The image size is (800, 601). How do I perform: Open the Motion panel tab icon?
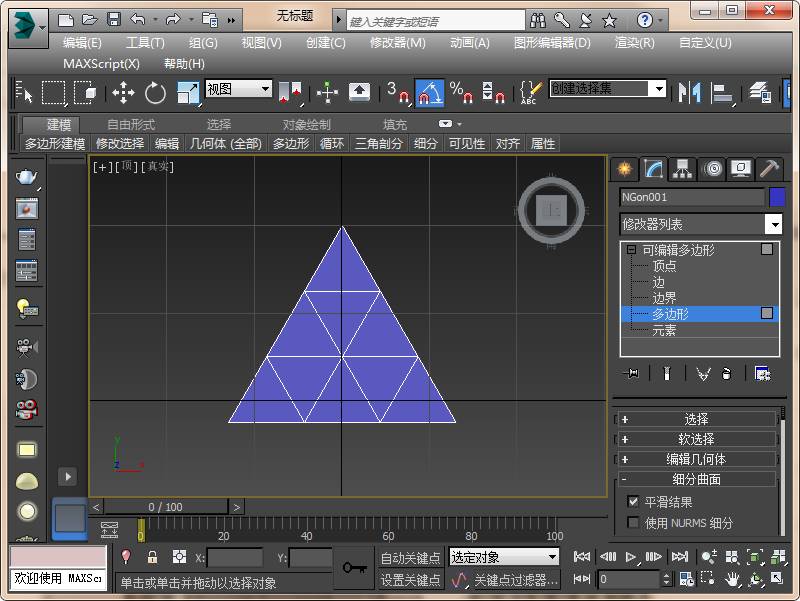point(713,168)
